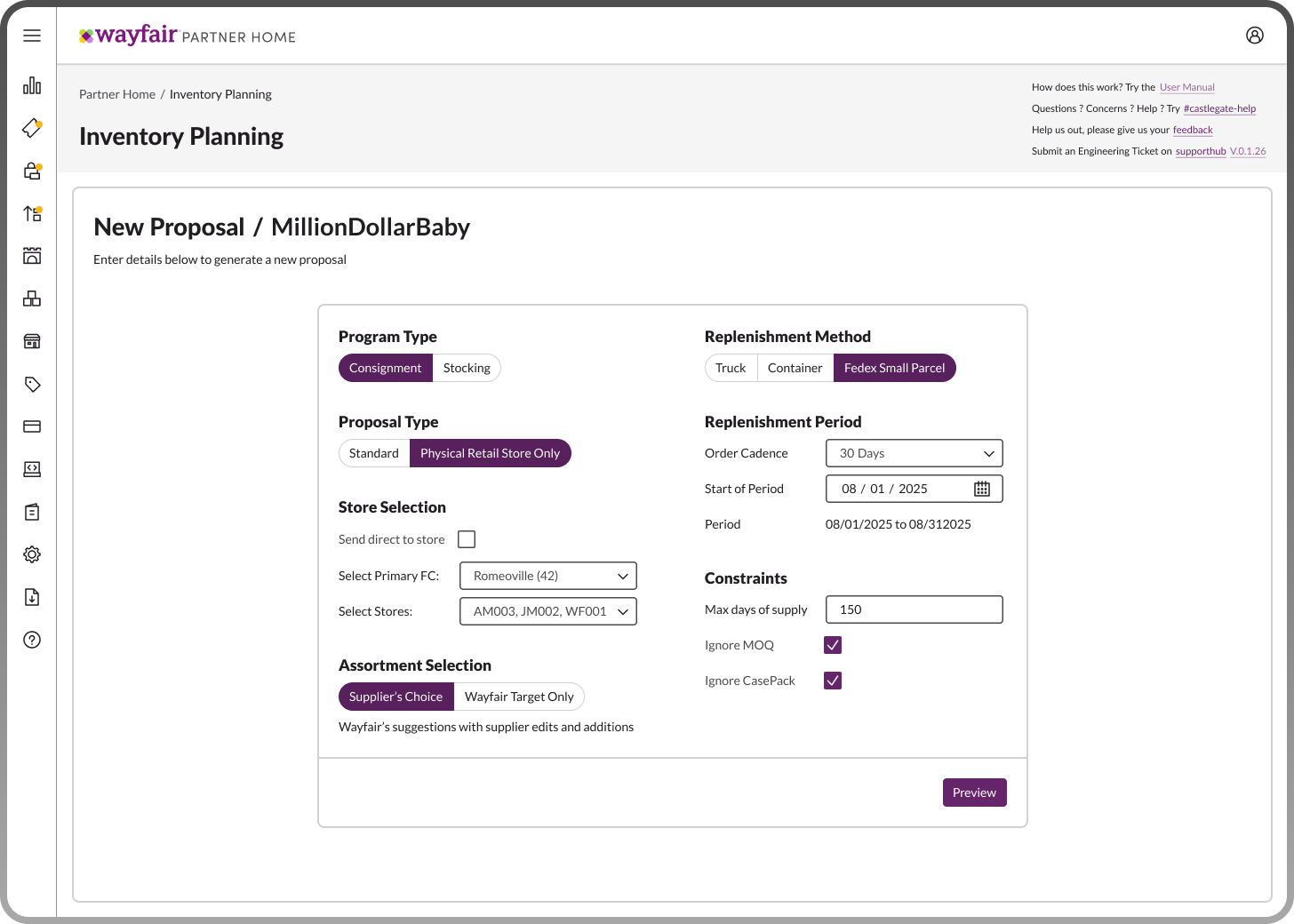1294x924 pixels.
Task: Open the castle gate sidebar icon
Action: pyautogui.click(x=32, y=256)
